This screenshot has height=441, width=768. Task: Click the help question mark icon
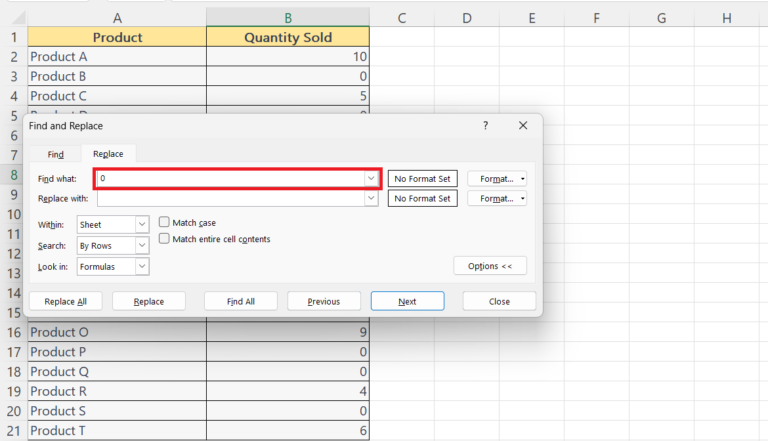(485, 126)
